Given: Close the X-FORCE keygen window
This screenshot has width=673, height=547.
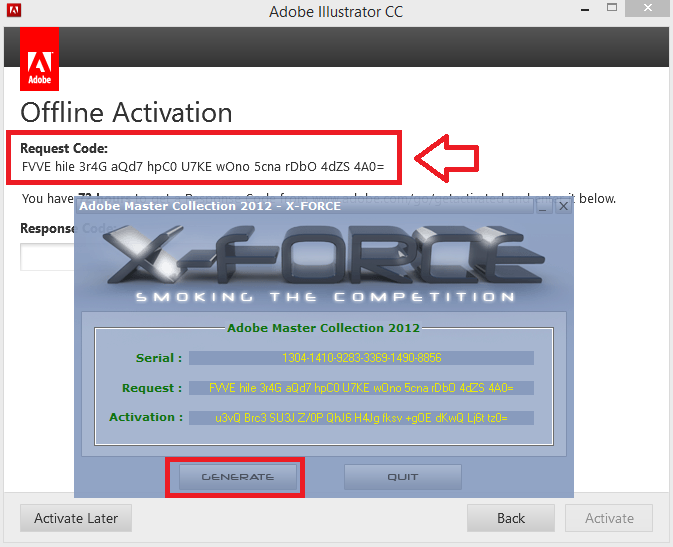Looking at the screenshot, I should click(563, 207).
